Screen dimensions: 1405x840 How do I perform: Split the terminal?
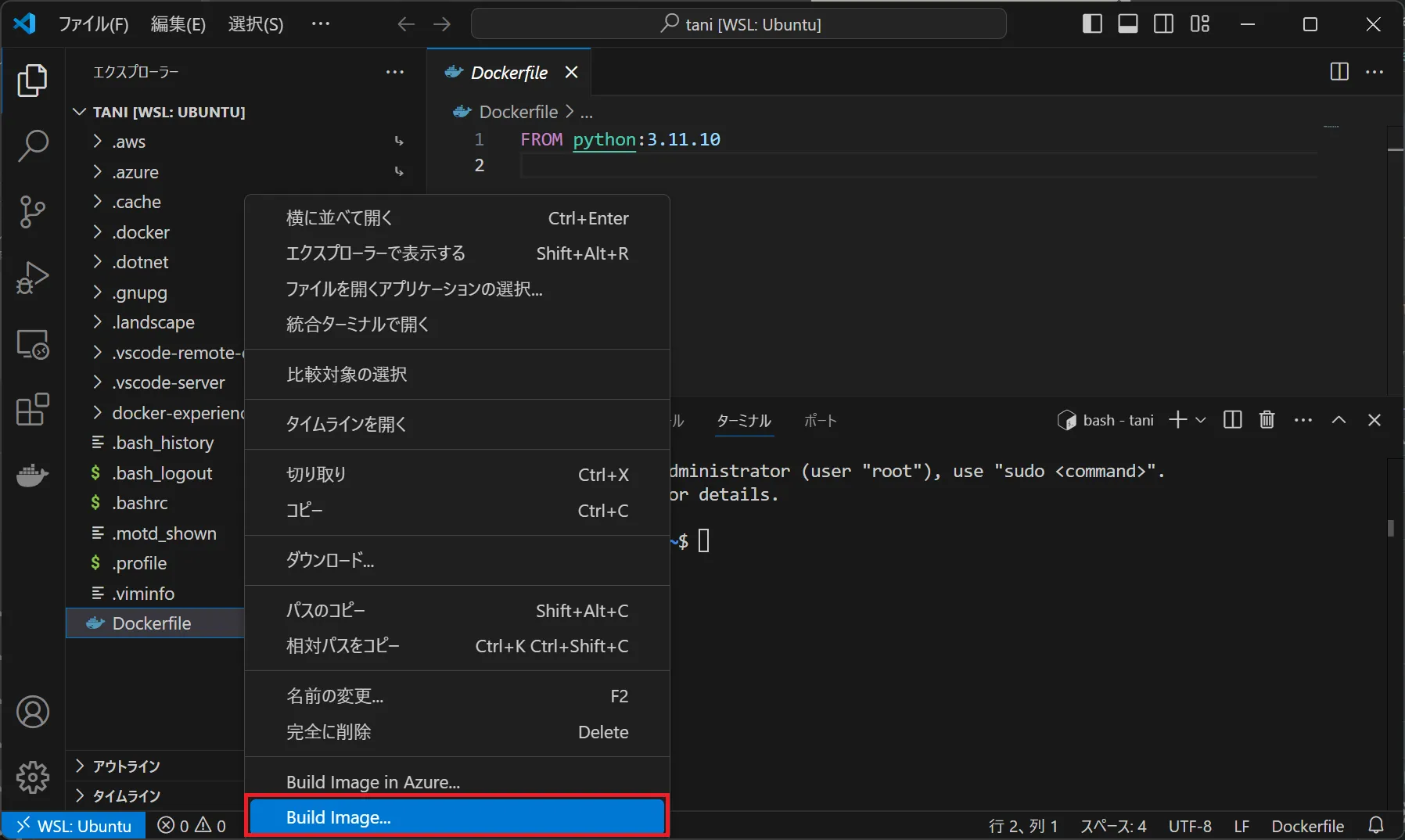pyautogui.click(x=1232, y=420)
